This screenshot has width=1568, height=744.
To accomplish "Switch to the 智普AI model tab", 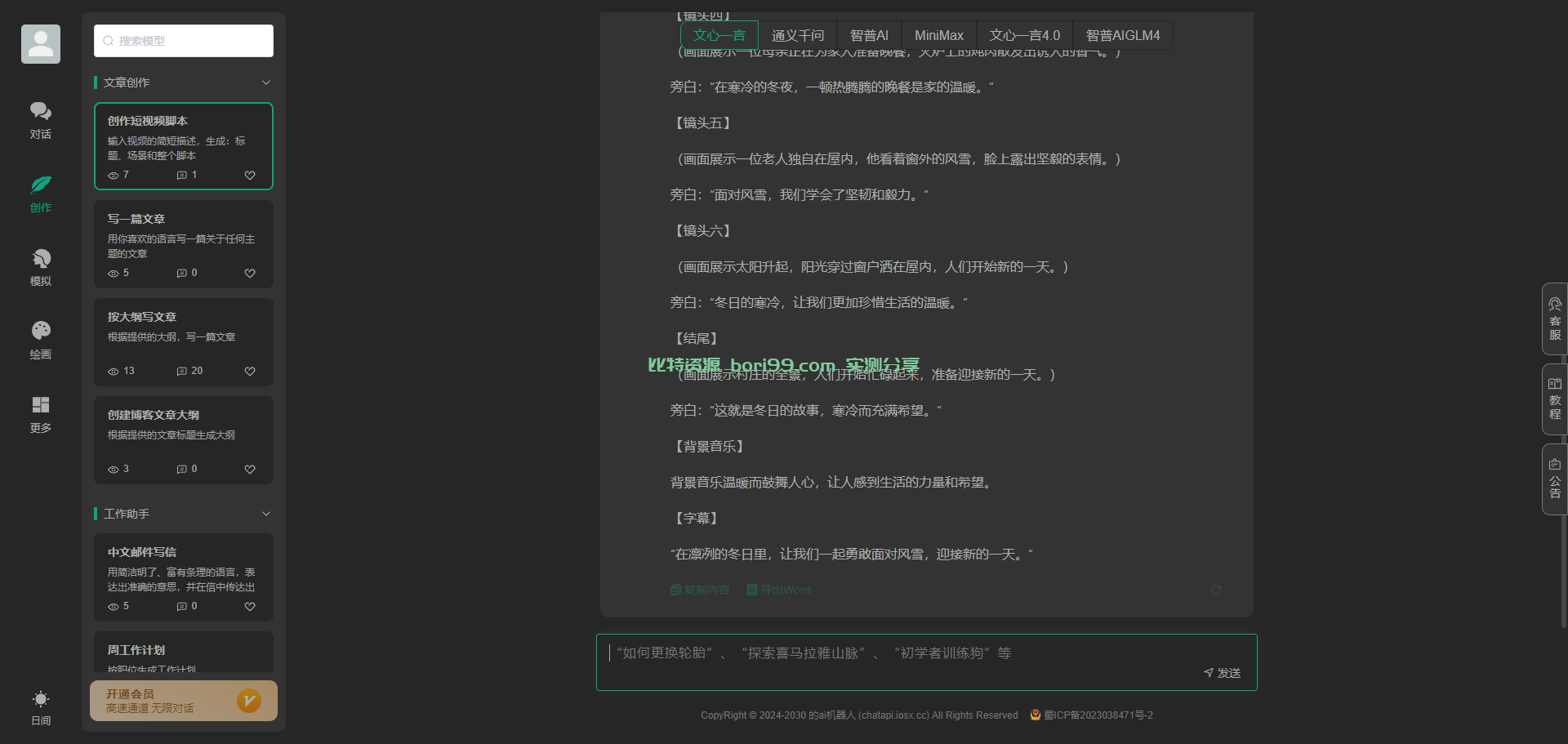I will tap(869, 35).
